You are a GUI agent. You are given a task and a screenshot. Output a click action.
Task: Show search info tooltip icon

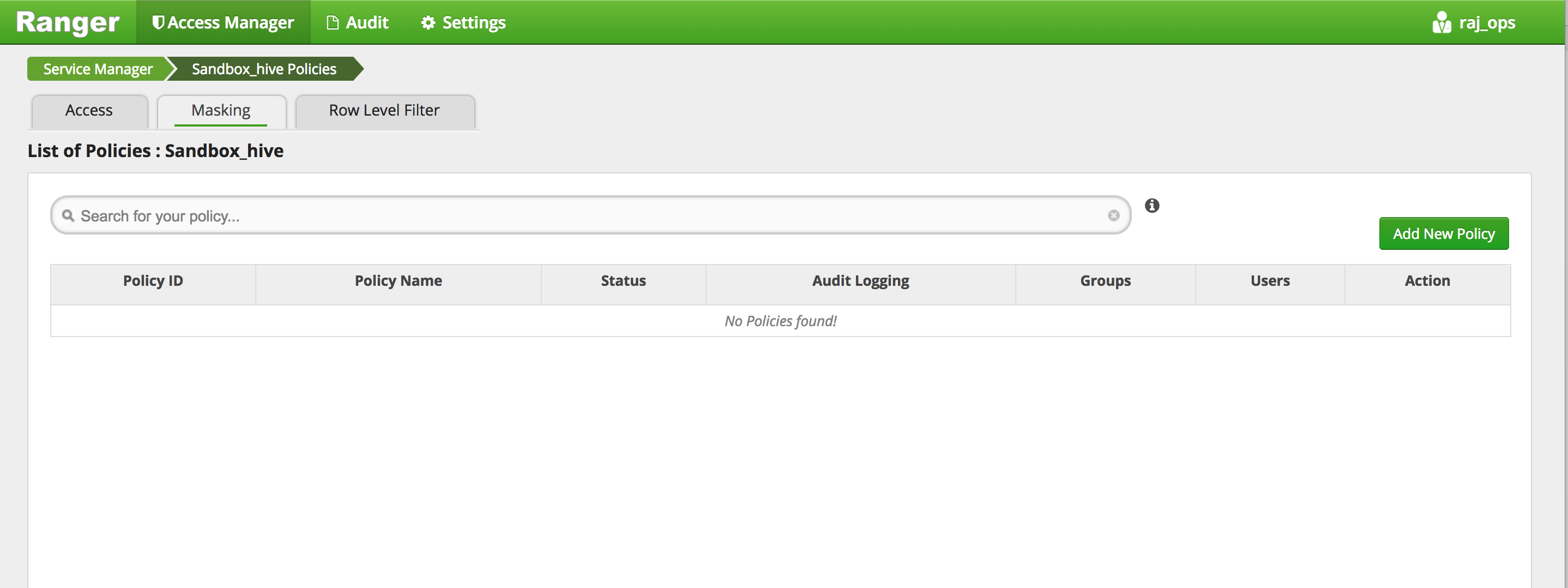[x=1151, y=206]
